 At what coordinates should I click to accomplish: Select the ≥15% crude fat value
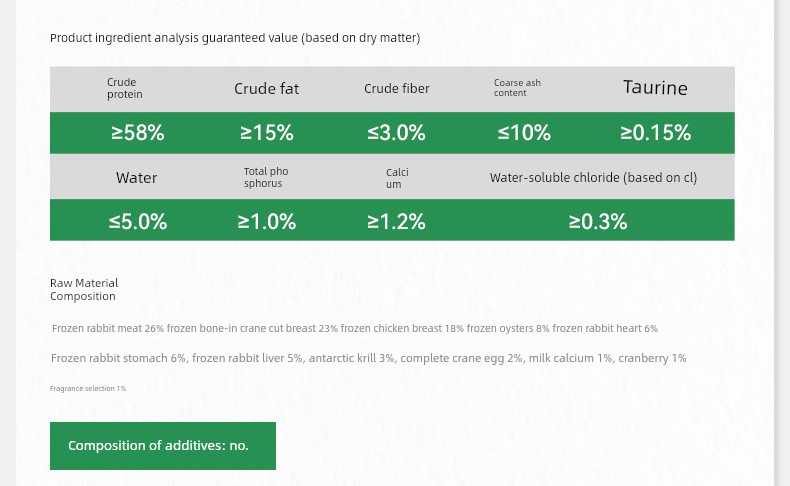pos(267,133)
